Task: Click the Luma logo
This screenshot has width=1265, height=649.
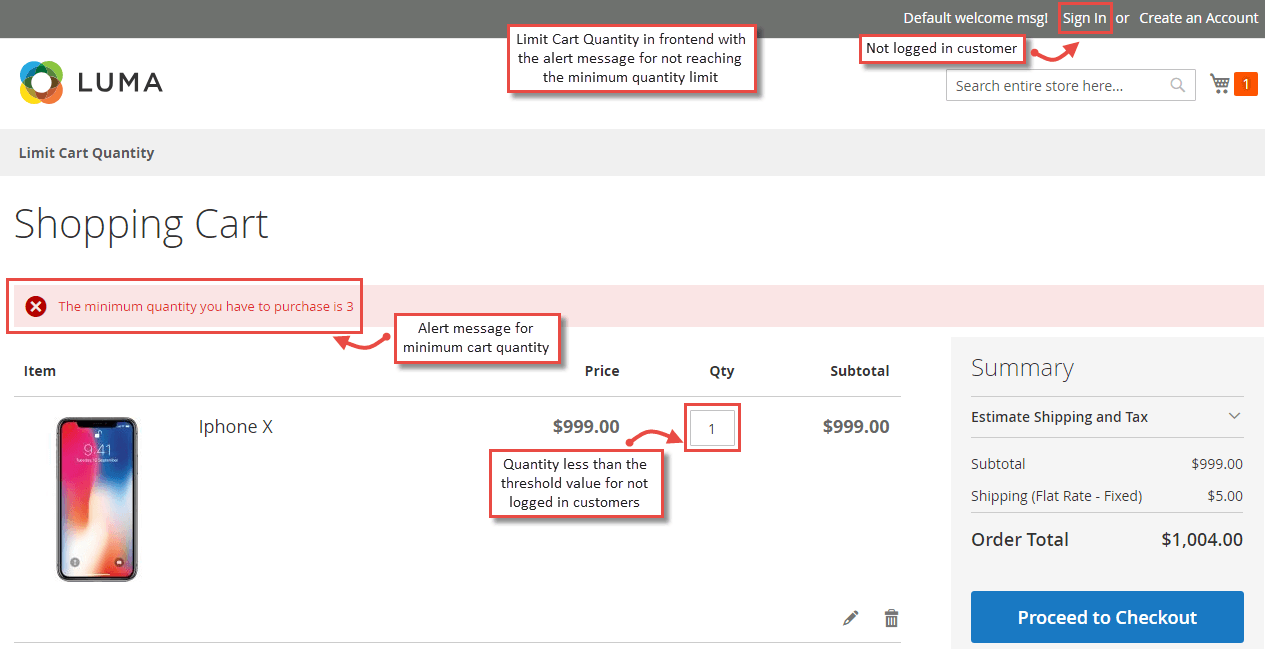Action: (x=91, y=83)
